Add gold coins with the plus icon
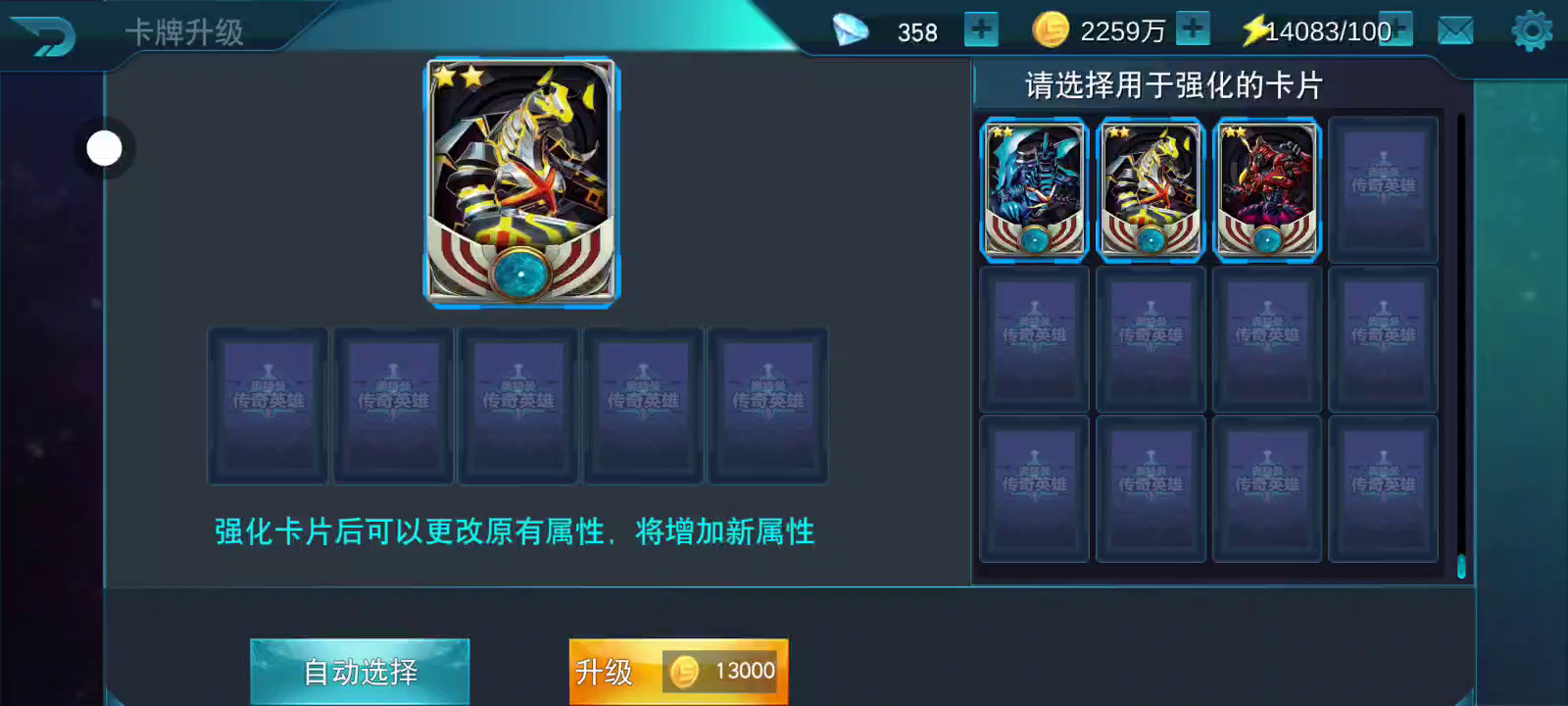Screen dimensions: 1568x706 1193,29
